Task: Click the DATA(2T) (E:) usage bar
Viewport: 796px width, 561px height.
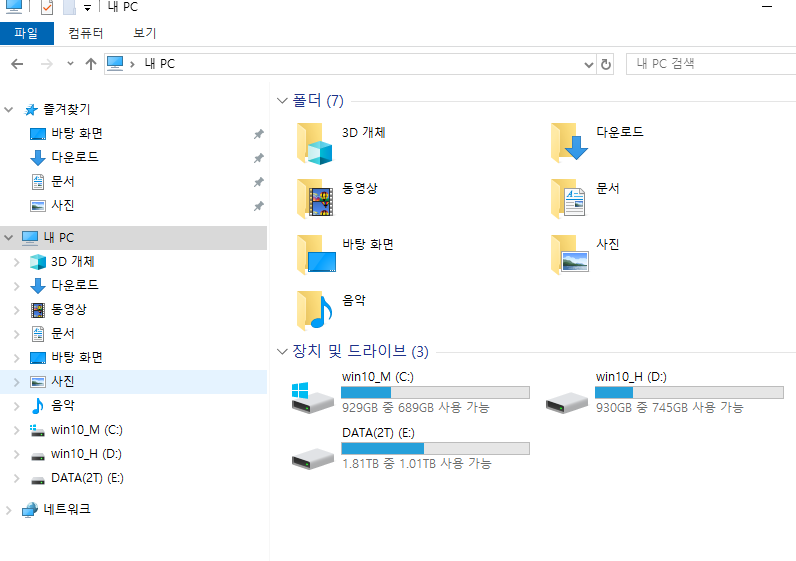Action: click(x=436, y=448)
